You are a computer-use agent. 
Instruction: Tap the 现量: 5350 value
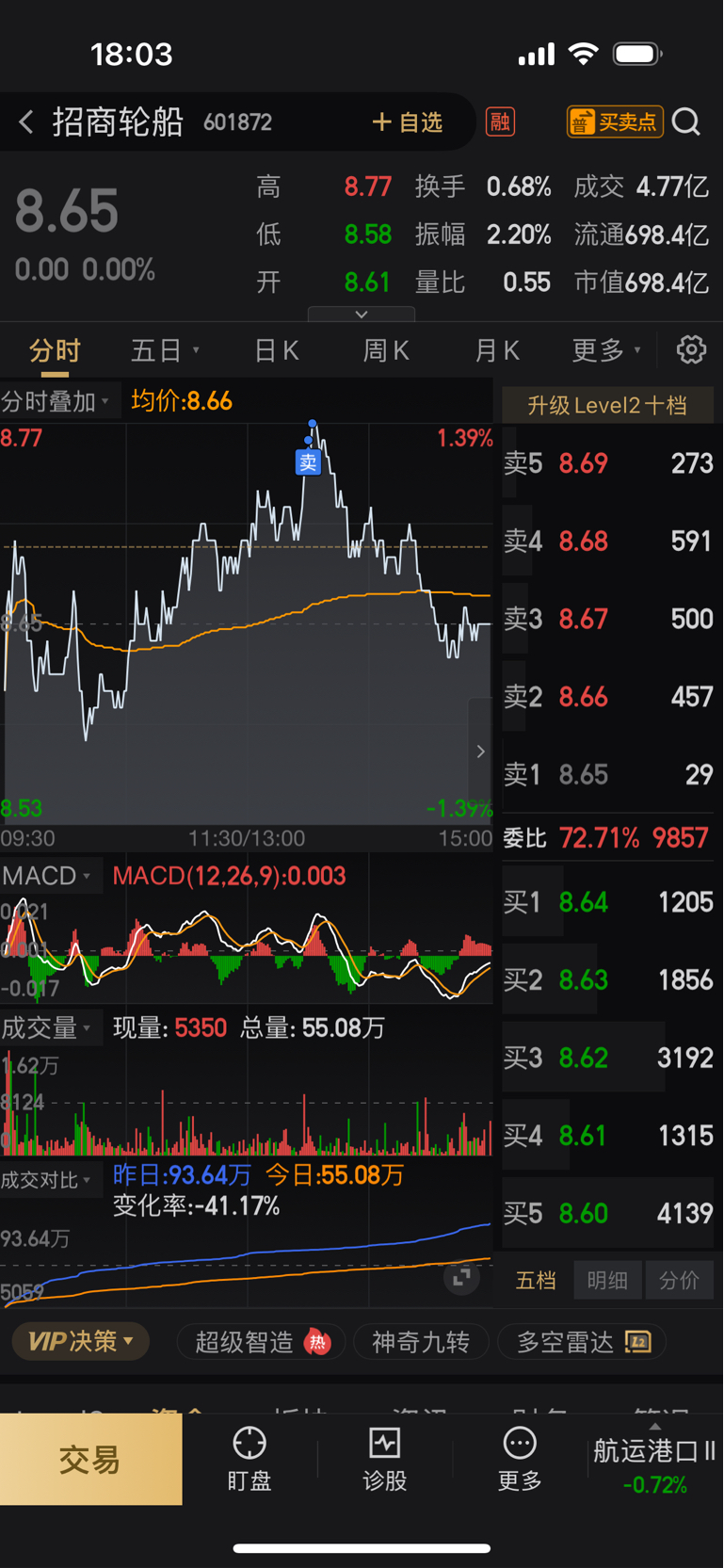[169, 1027]
